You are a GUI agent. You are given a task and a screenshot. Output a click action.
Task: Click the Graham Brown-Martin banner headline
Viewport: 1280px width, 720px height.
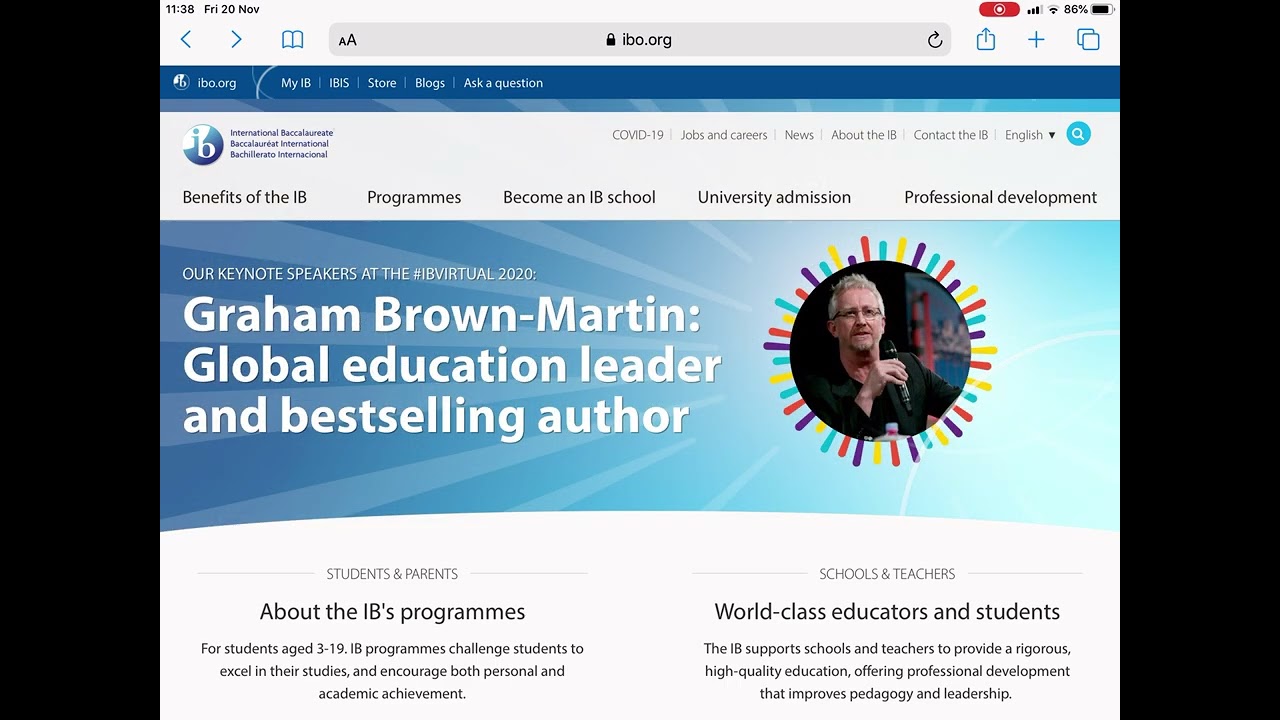tap(451, 365)
